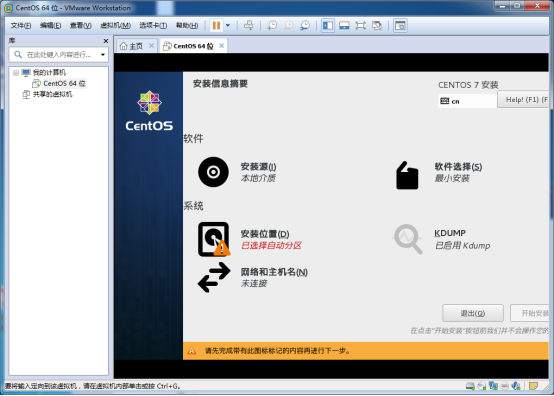Toggle the Unity mode toolbar icon

click(377, 25)
